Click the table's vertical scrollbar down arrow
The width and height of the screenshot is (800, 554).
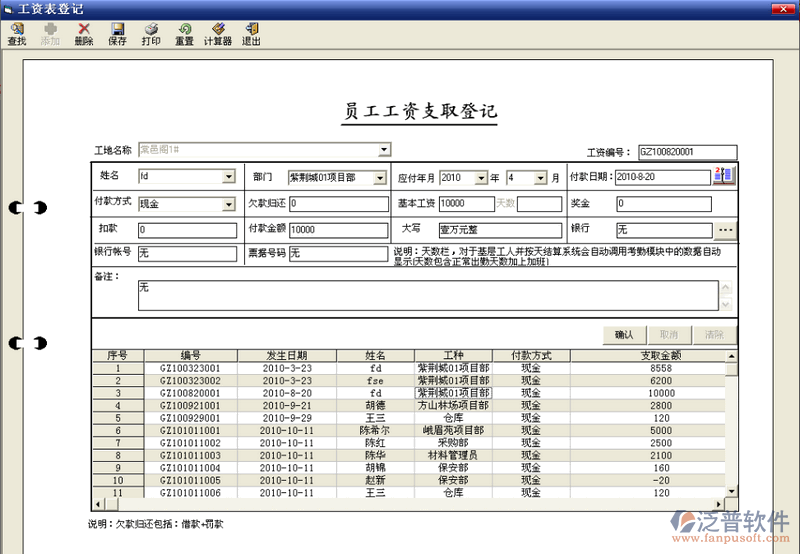pyautogui.click(x=732, y=491)
